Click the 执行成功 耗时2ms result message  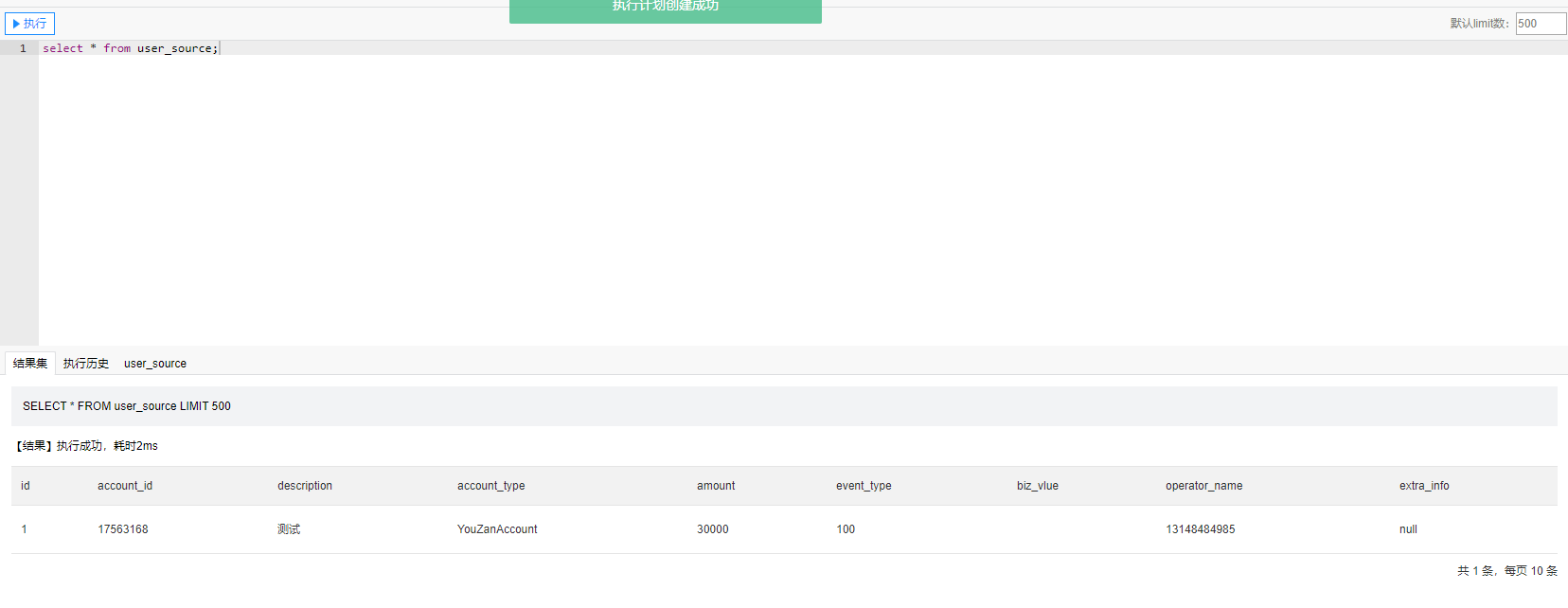click(x=87, y=446)
